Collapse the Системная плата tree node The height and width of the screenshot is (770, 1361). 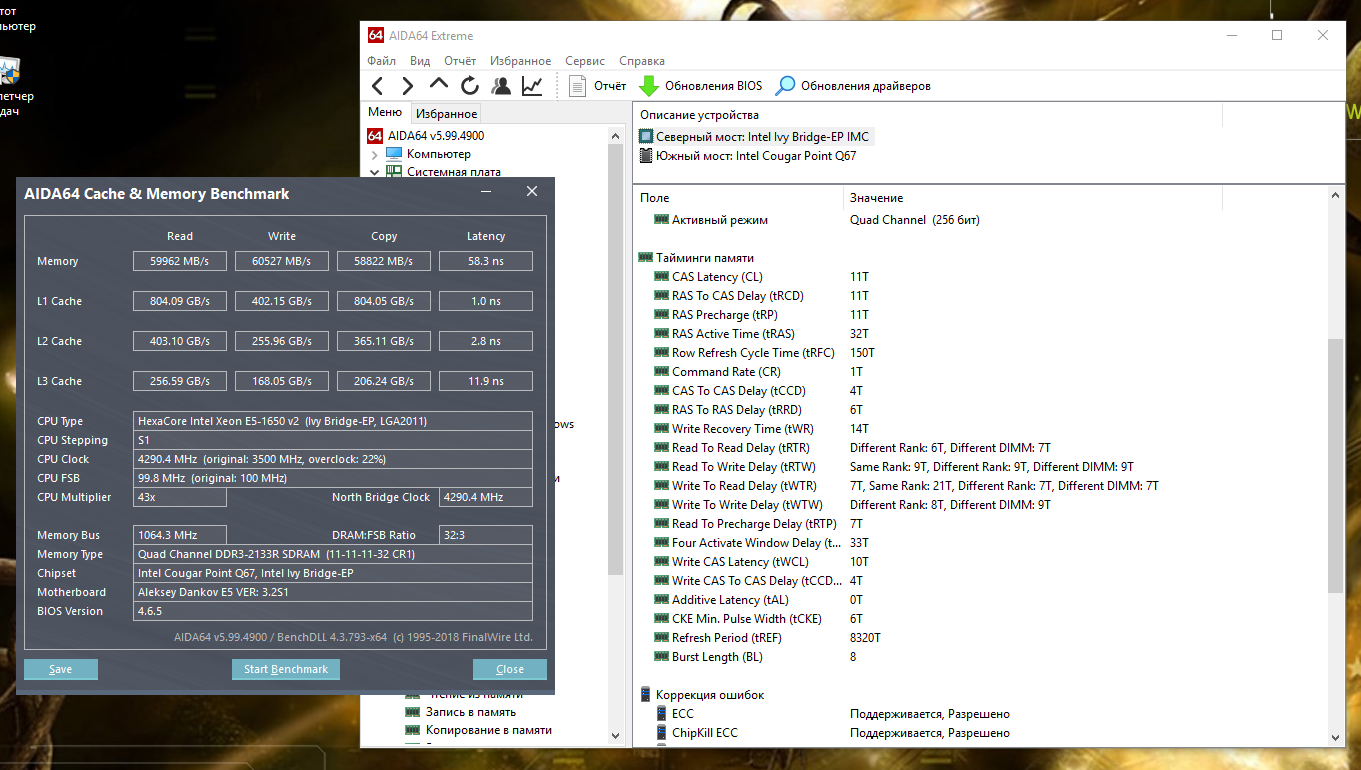pos(374,172)
